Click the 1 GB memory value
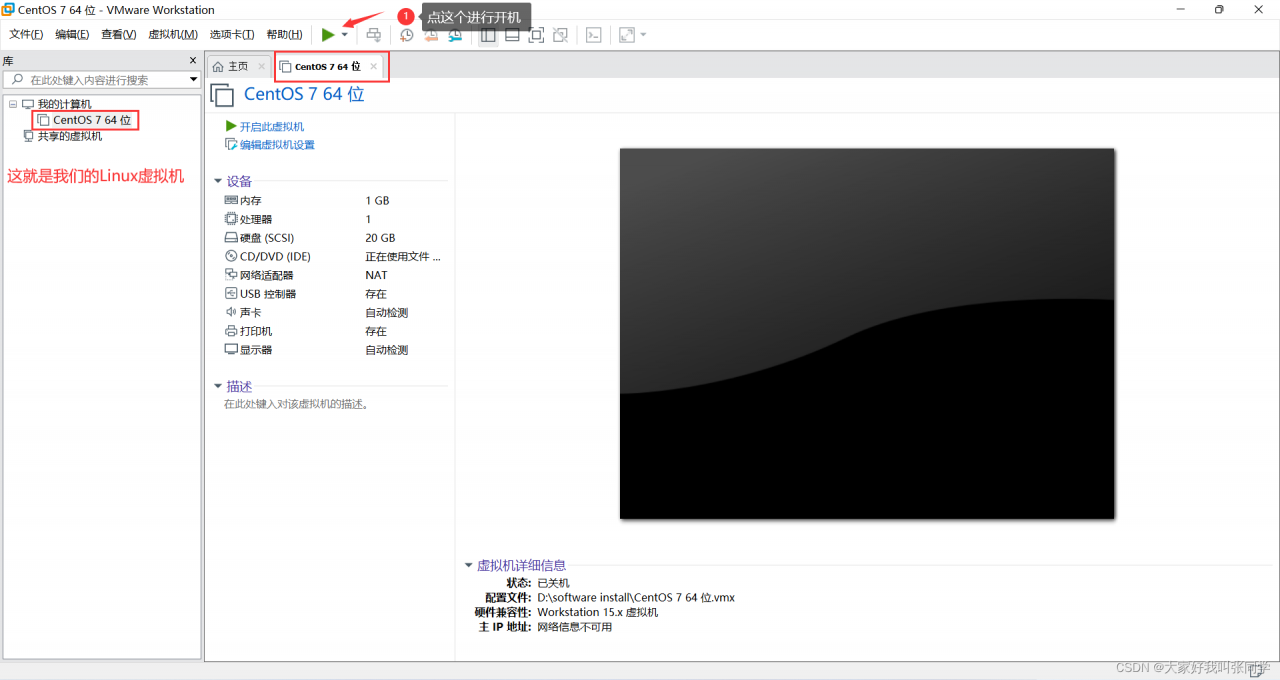This screenshot has height=680, width=1280. pos(377,201)
